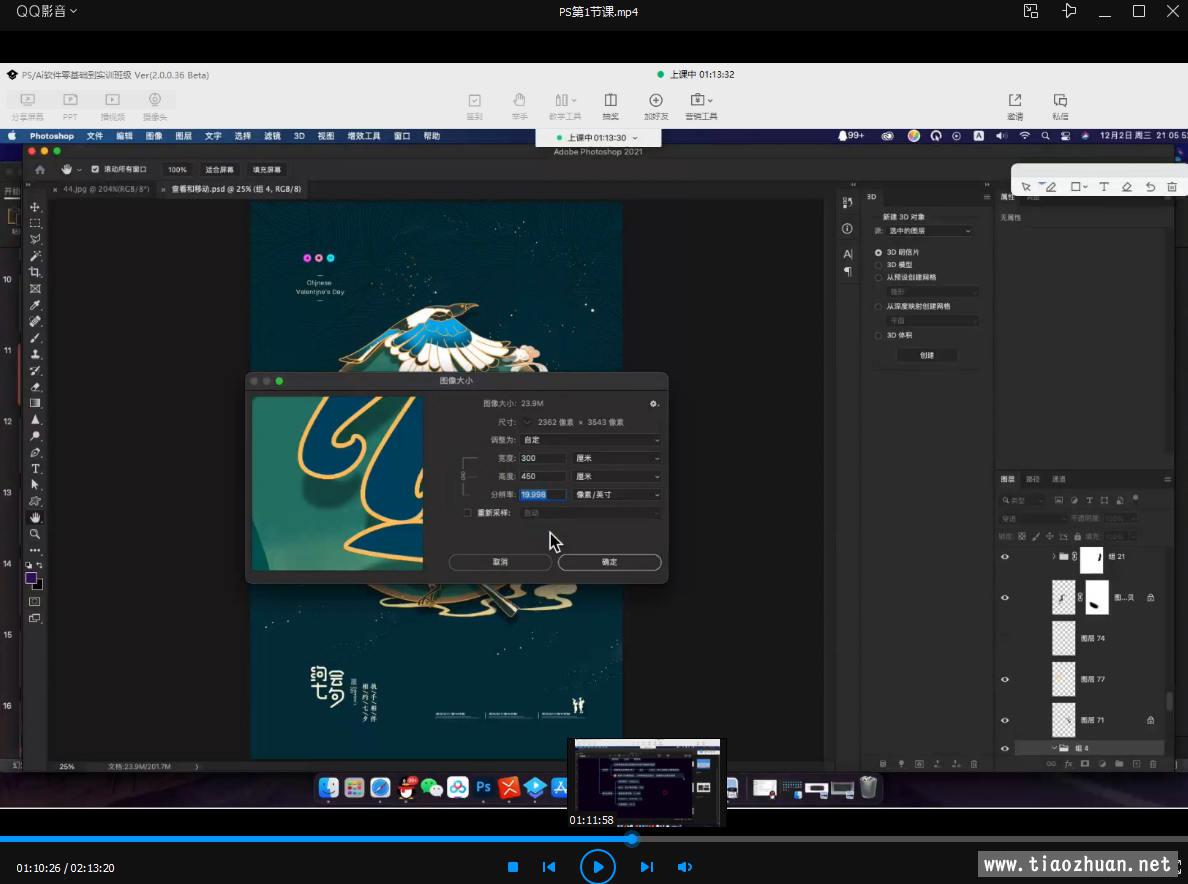
Task: Select the Rectangular Marquee tool
Action: pos(35,223)
